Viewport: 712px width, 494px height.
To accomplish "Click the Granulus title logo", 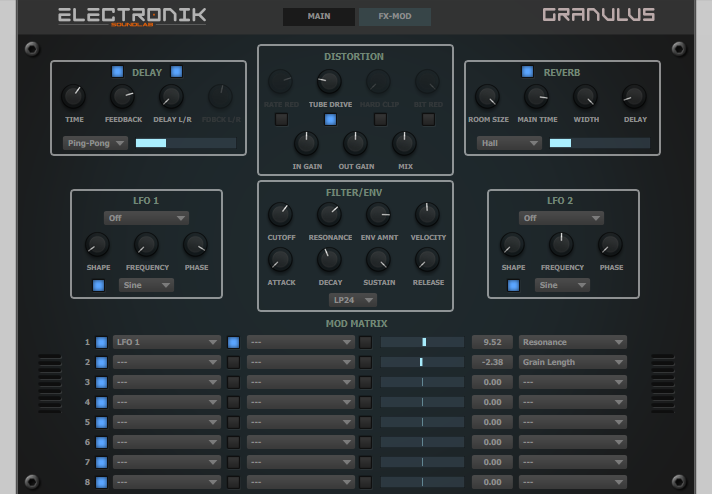I will pos(598,15).
